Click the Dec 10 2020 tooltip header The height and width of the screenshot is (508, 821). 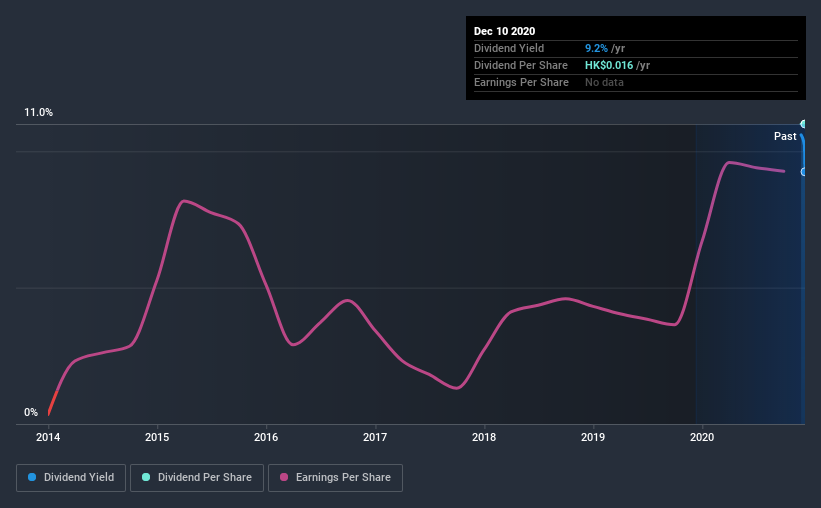click(x=504, y=31)
